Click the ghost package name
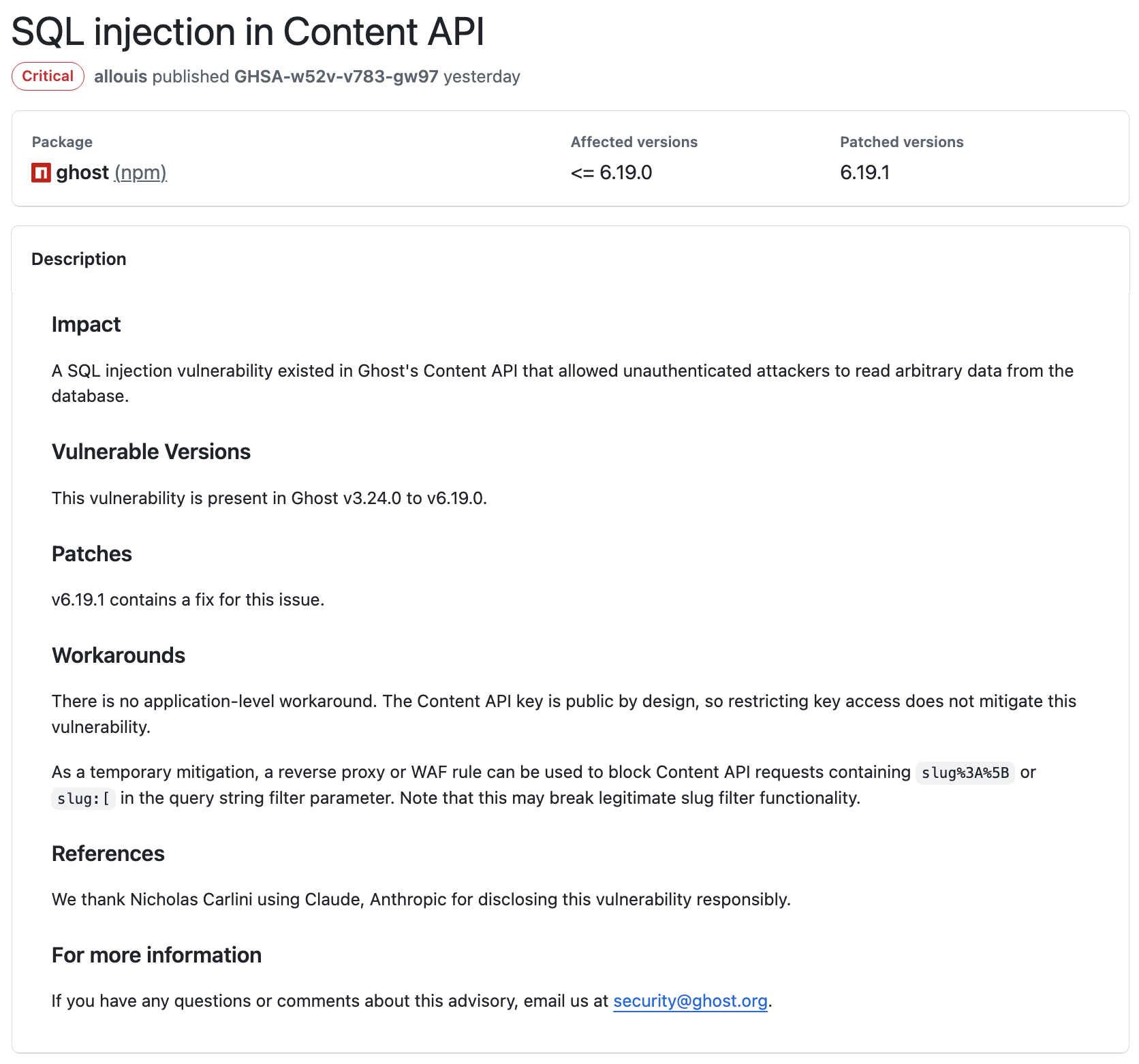 point(82,173)
